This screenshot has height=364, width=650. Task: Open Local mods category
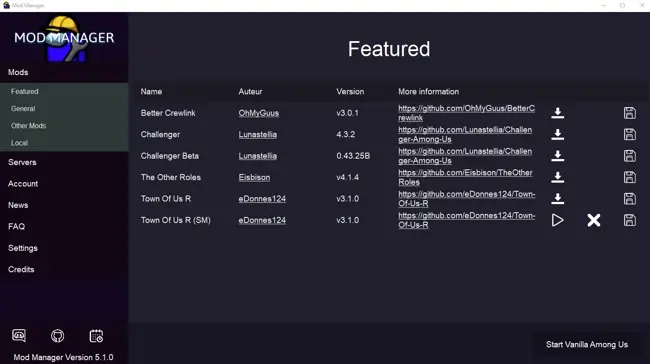click(x=19, y=143)
